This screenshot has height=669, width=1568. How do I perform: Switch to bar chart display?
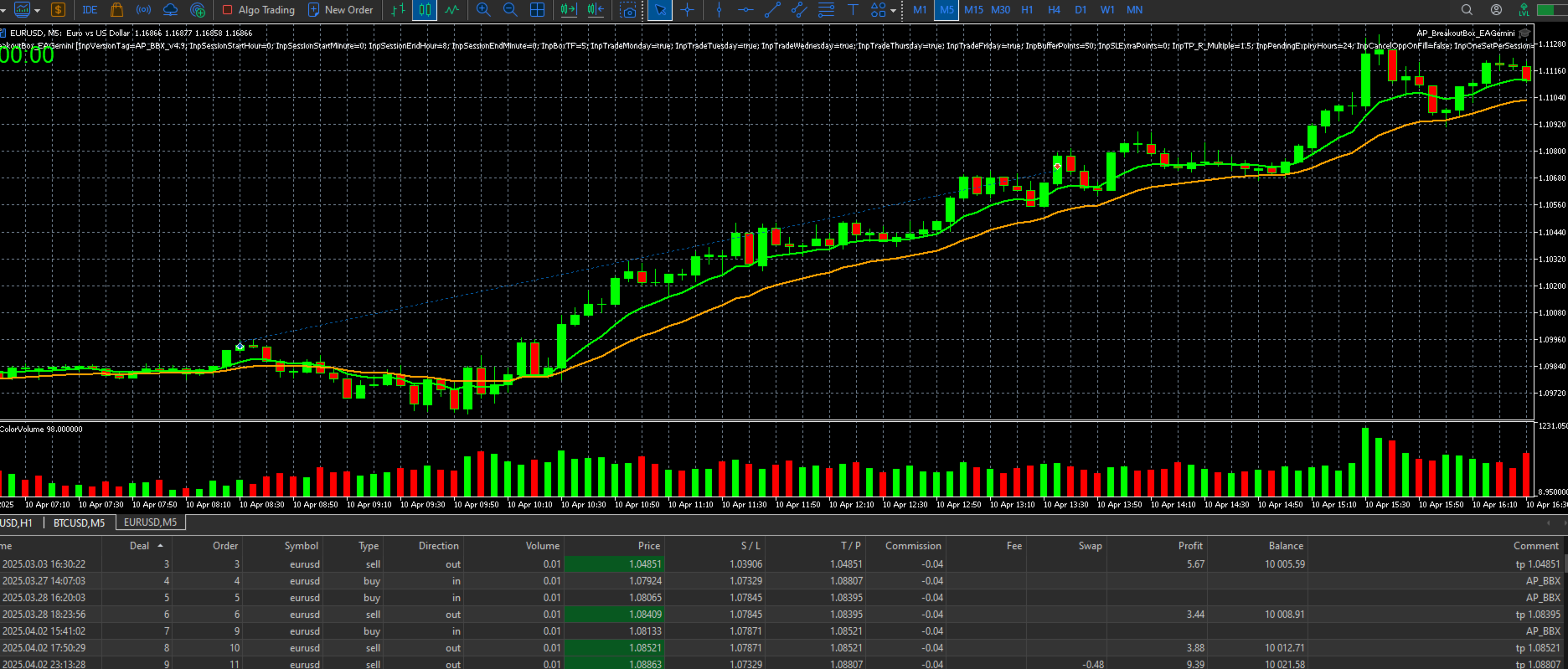398,10
